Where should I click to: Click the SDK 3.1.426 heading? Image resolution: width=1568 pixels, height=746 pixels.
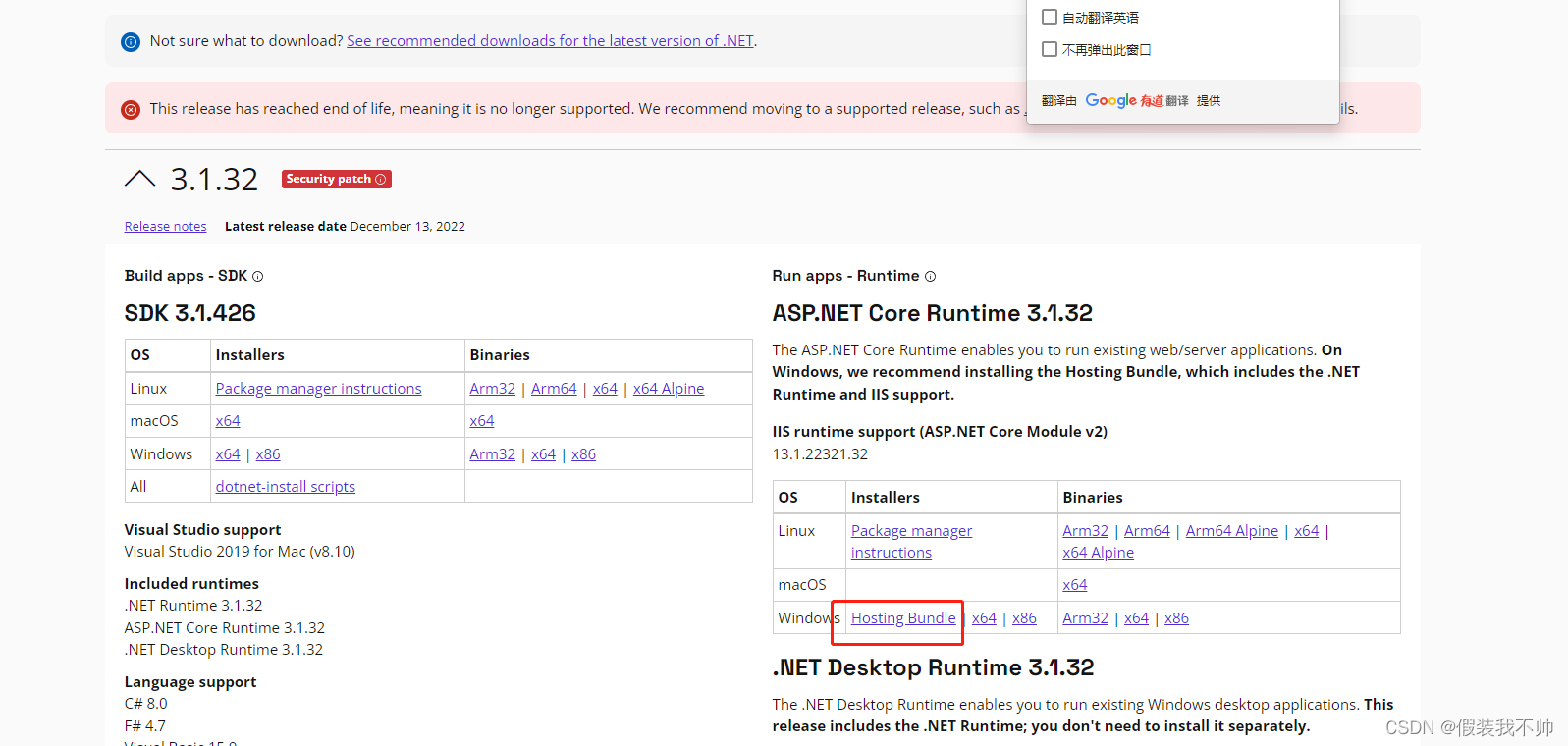coord(189,313)
